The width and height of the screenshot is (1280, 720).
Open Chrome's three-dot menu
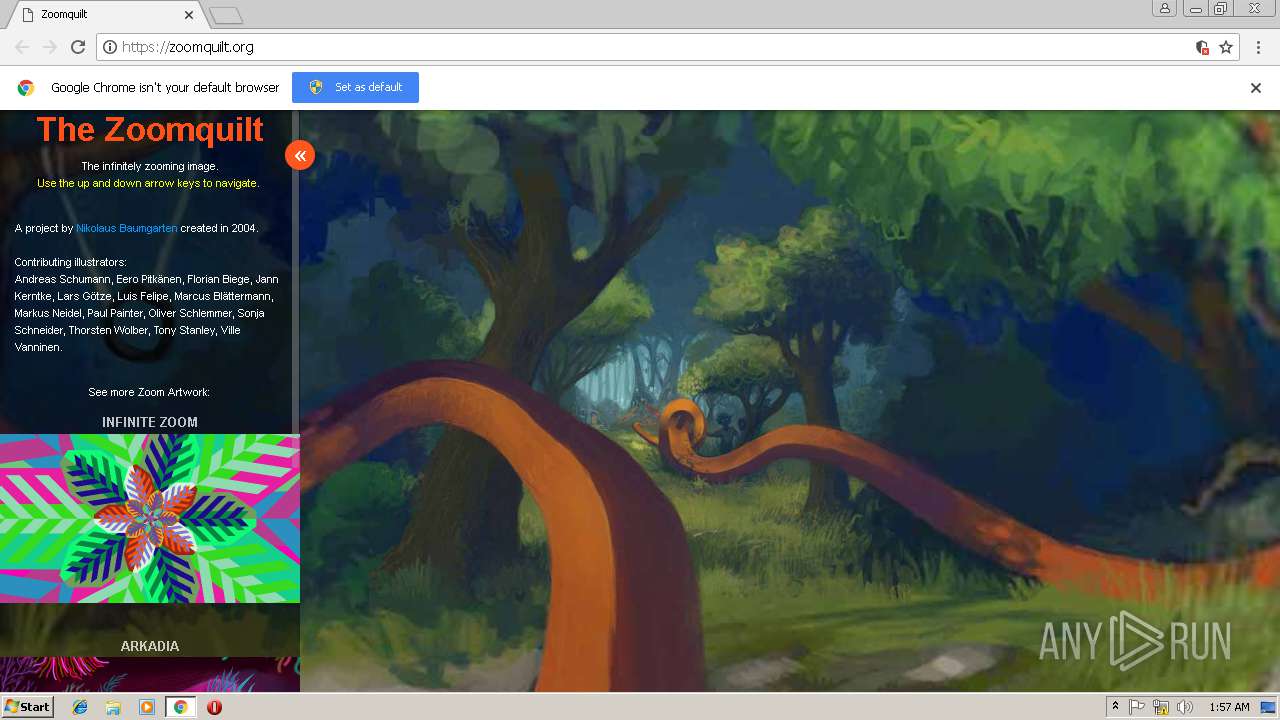point(1258,47)
